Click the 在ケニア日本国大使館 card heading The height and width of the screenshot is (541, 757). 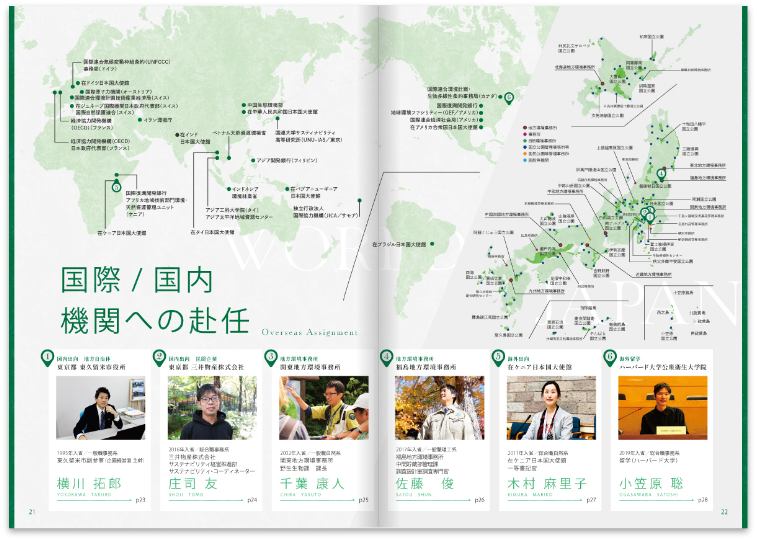pos(540,367)
